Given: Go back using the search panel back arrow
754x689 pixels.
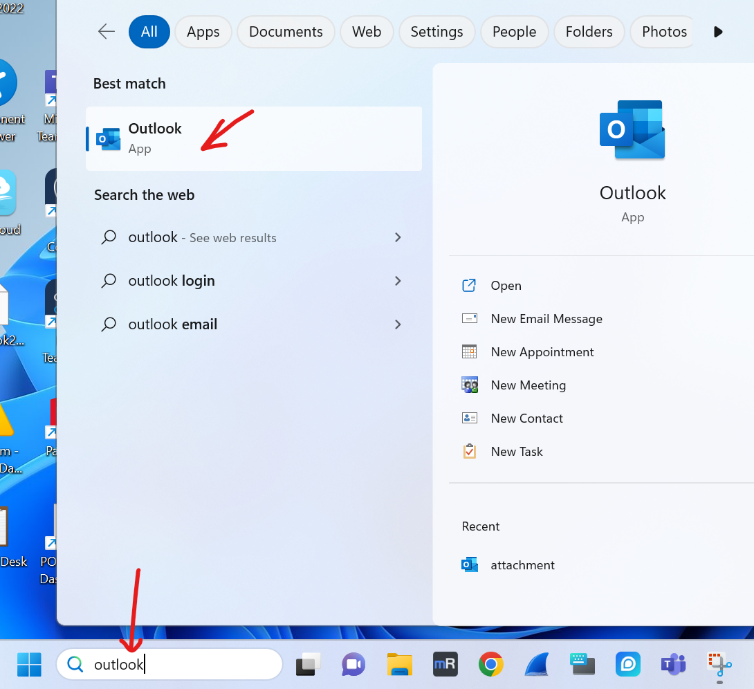Looking at the screenshot, I should tap(106, 32).
